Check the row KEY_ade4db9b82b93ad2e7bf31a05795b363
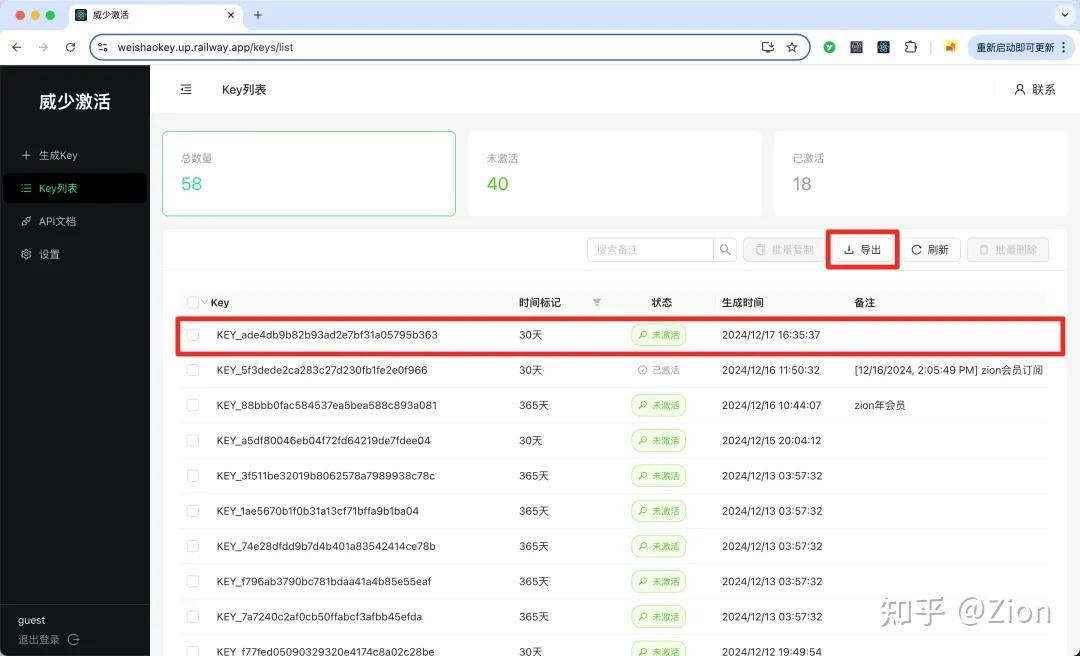The image size is (1080, 656). click(x=193, y=335)
